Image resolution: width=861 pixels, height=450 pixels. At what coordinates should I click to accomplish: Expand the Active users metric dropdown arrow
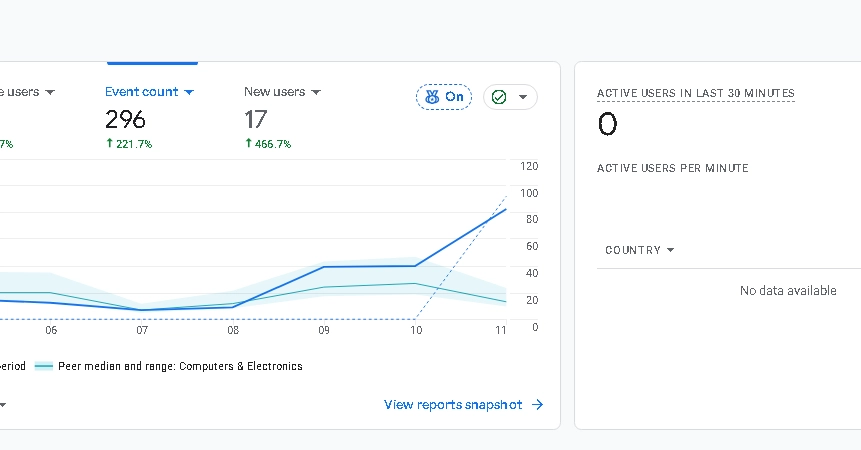click(x=50, y=92)
